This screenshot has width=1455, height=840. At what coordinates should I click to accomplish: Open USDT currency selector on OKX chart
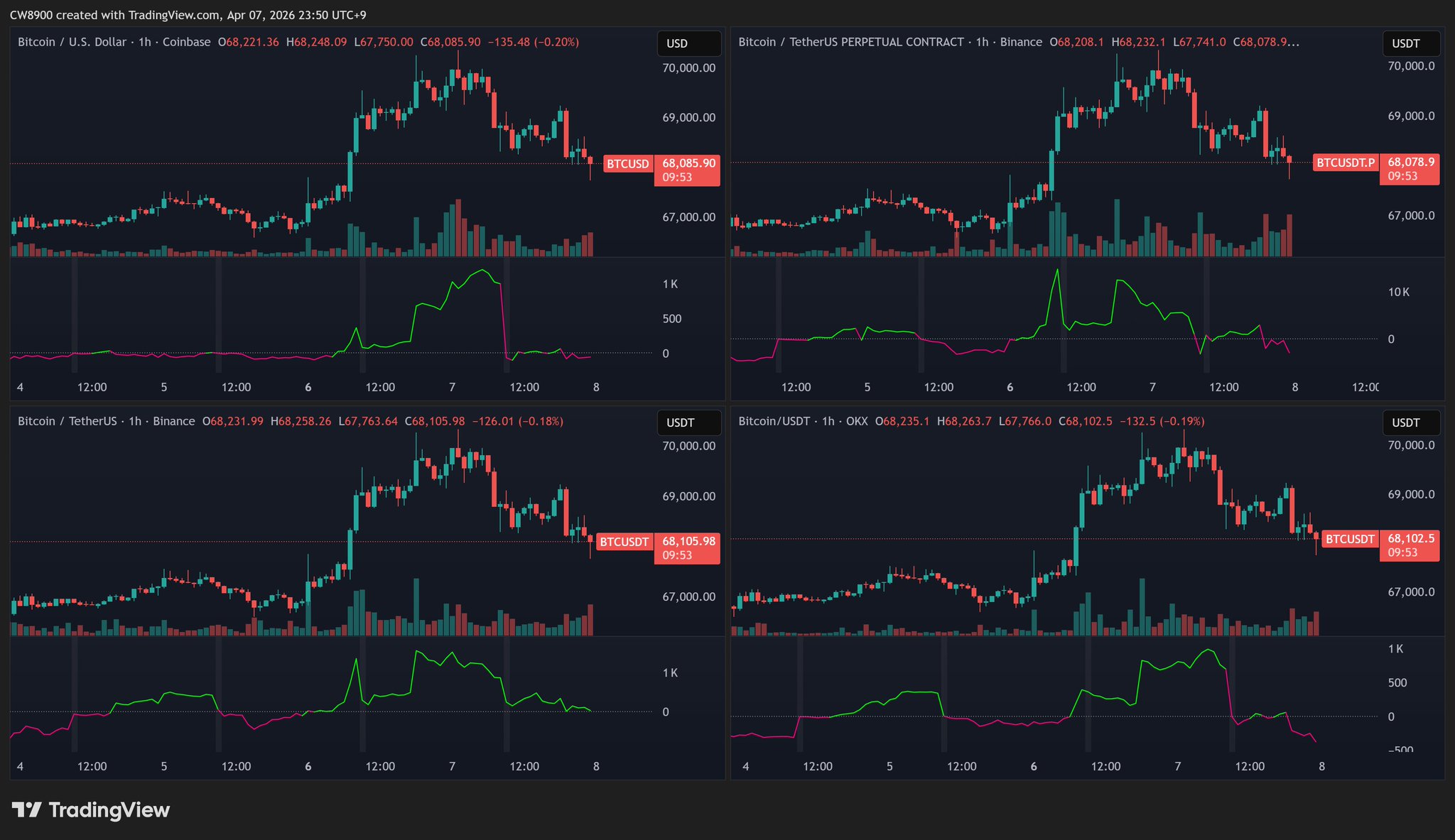pyautogui.click(x=1411, y=422)
